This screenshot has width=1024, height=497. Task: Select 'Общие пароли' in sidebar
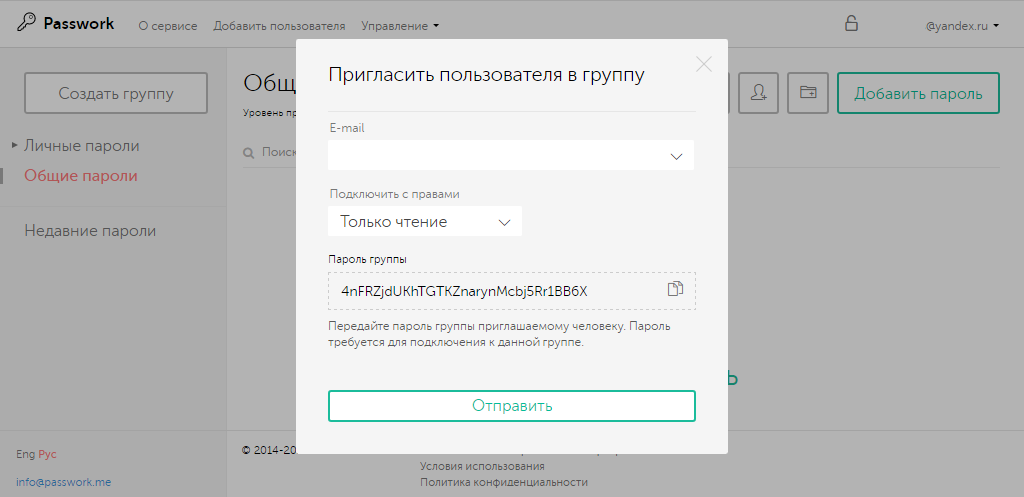(x=81, y=176)
